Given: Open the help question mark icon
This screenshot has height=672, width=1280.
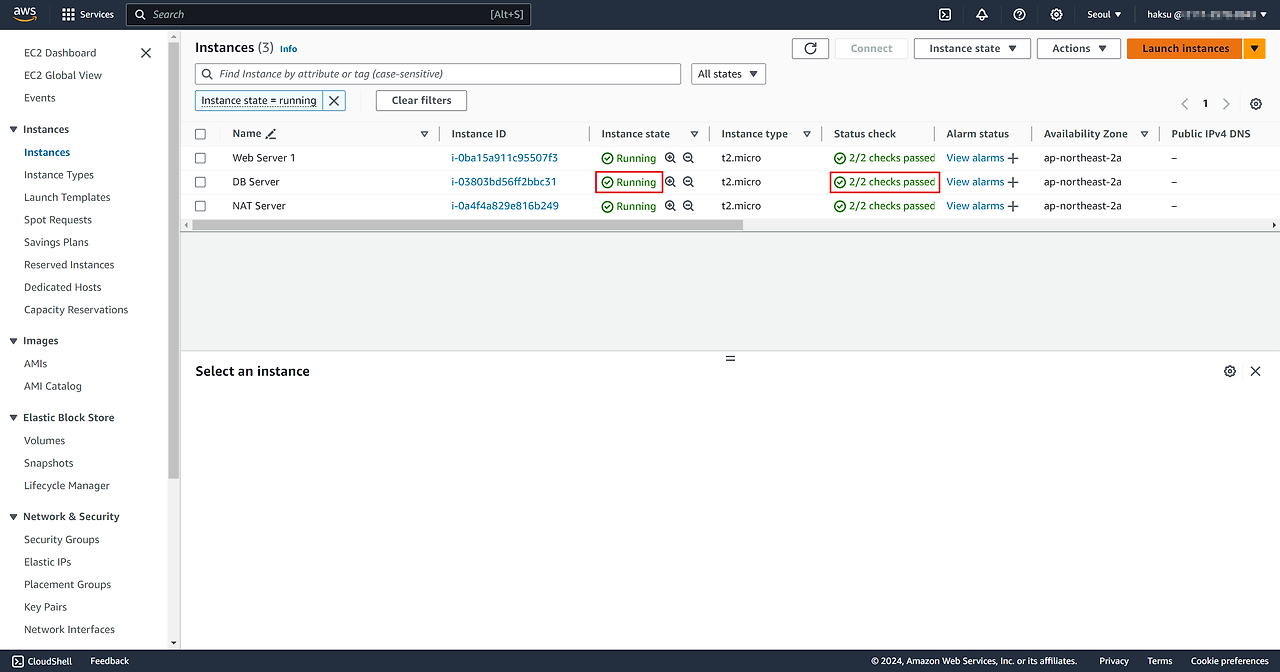Looking at the screenshot, I should pyautogui.click(x=1019, y=14).
